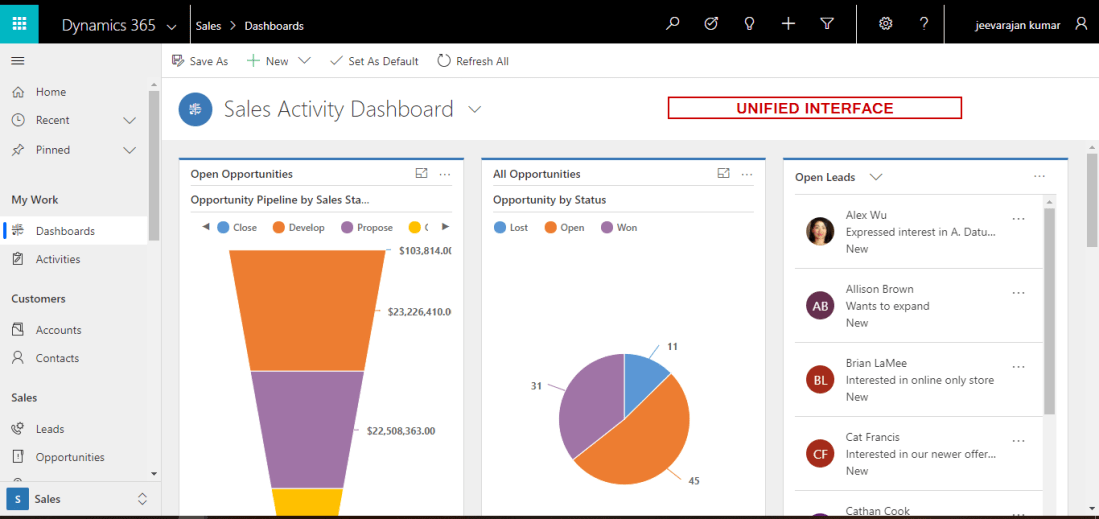Open the dashboard selector dropdown chevron

point(475,109)
